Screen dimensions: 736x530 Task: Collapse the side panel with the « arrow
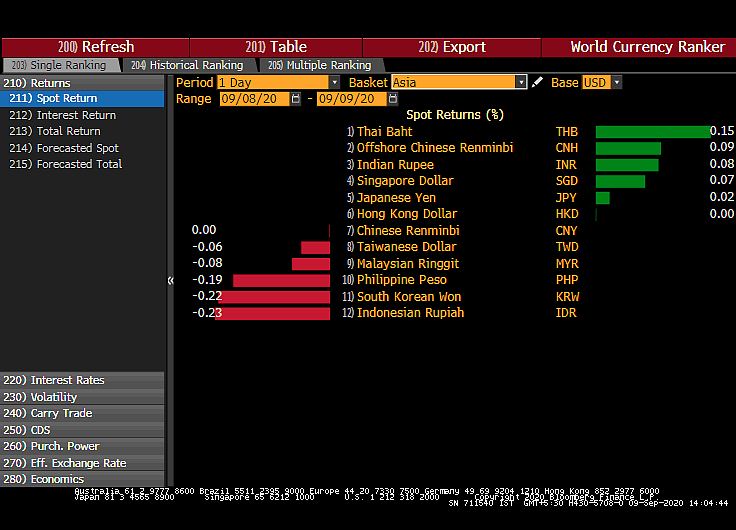[x=170, y=280]
